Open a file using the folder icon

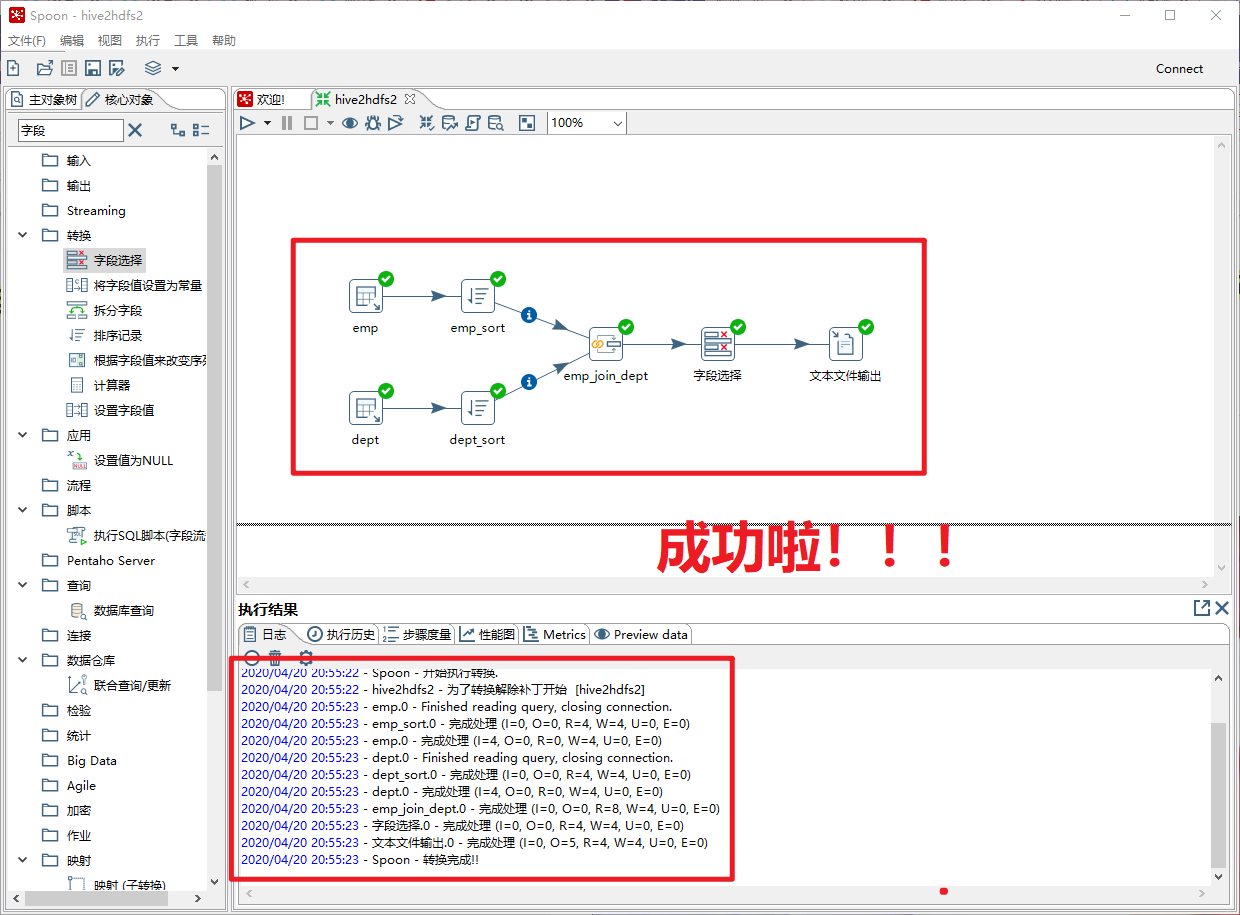point(44,68)
